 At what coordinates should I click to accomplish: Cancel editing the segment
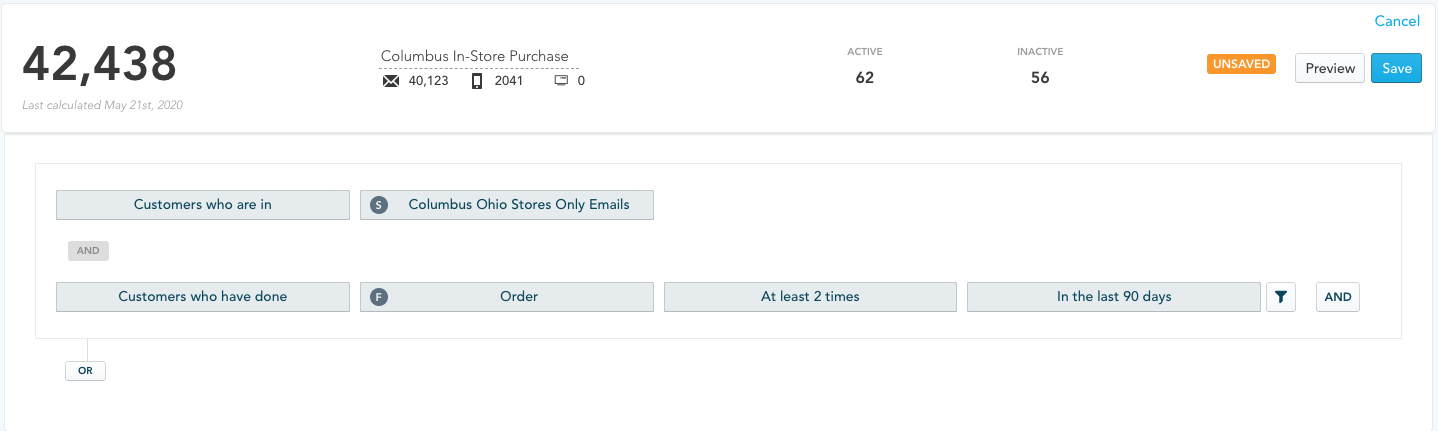coord(1396,21)
